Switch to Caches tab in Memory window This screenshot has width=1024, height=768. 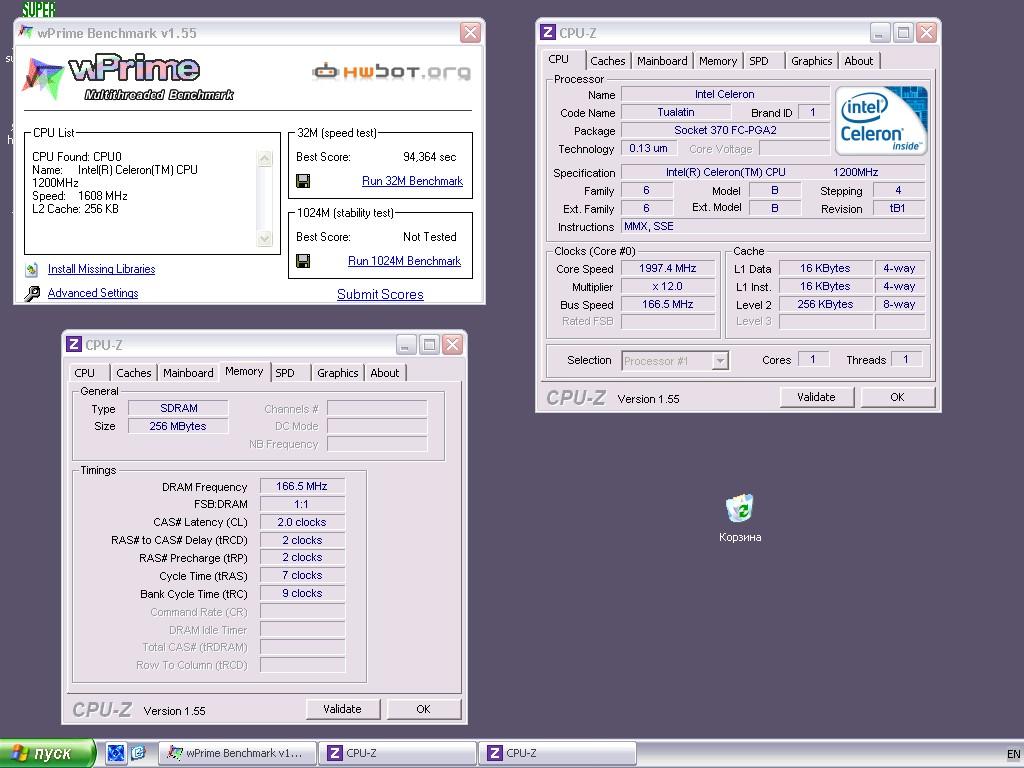click(133, 373)
